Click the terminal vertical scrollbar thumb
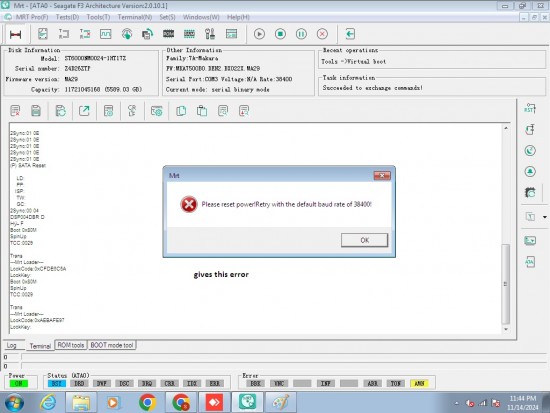The height and width of the screenshot is (413, 550). [505, 284]
